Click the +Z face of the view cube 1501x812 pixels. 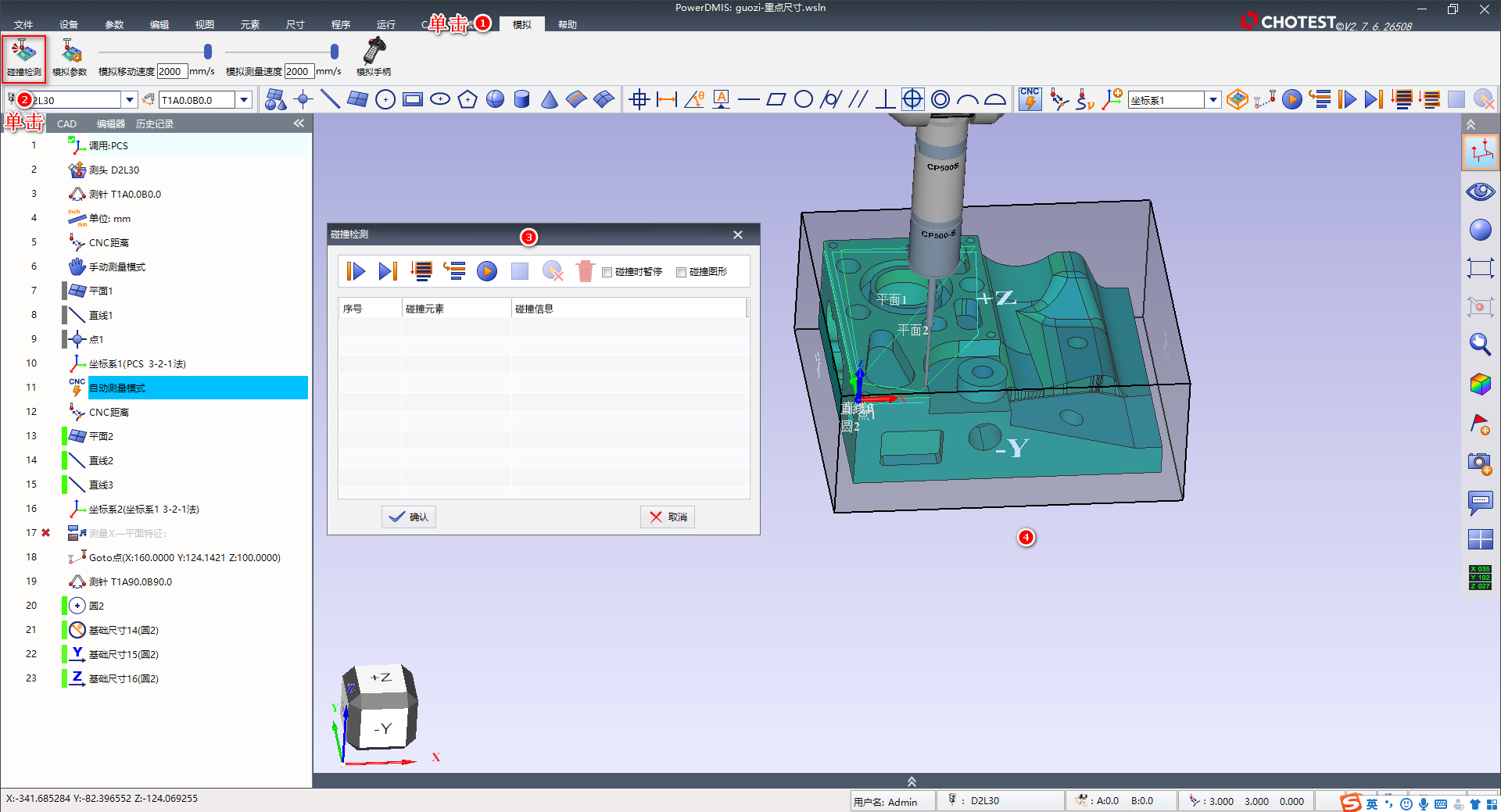382,678
